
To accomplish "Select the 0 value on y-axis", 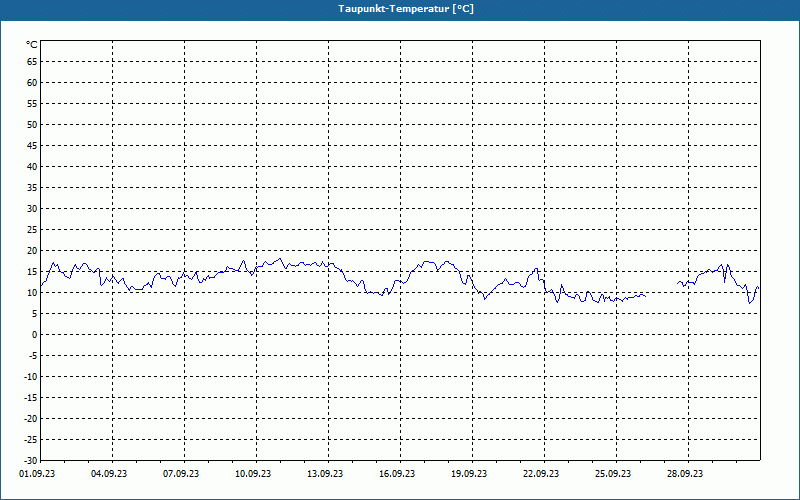I will pos(35,335).
